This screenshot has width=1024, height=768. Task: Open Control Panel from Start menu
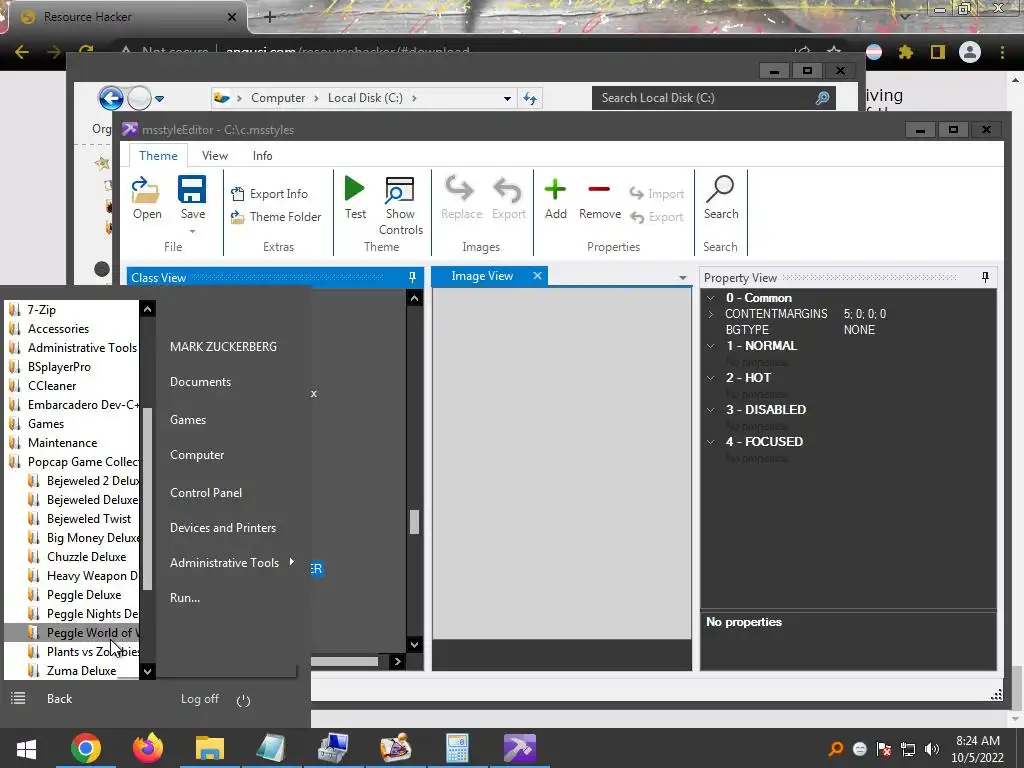point(206,493)
